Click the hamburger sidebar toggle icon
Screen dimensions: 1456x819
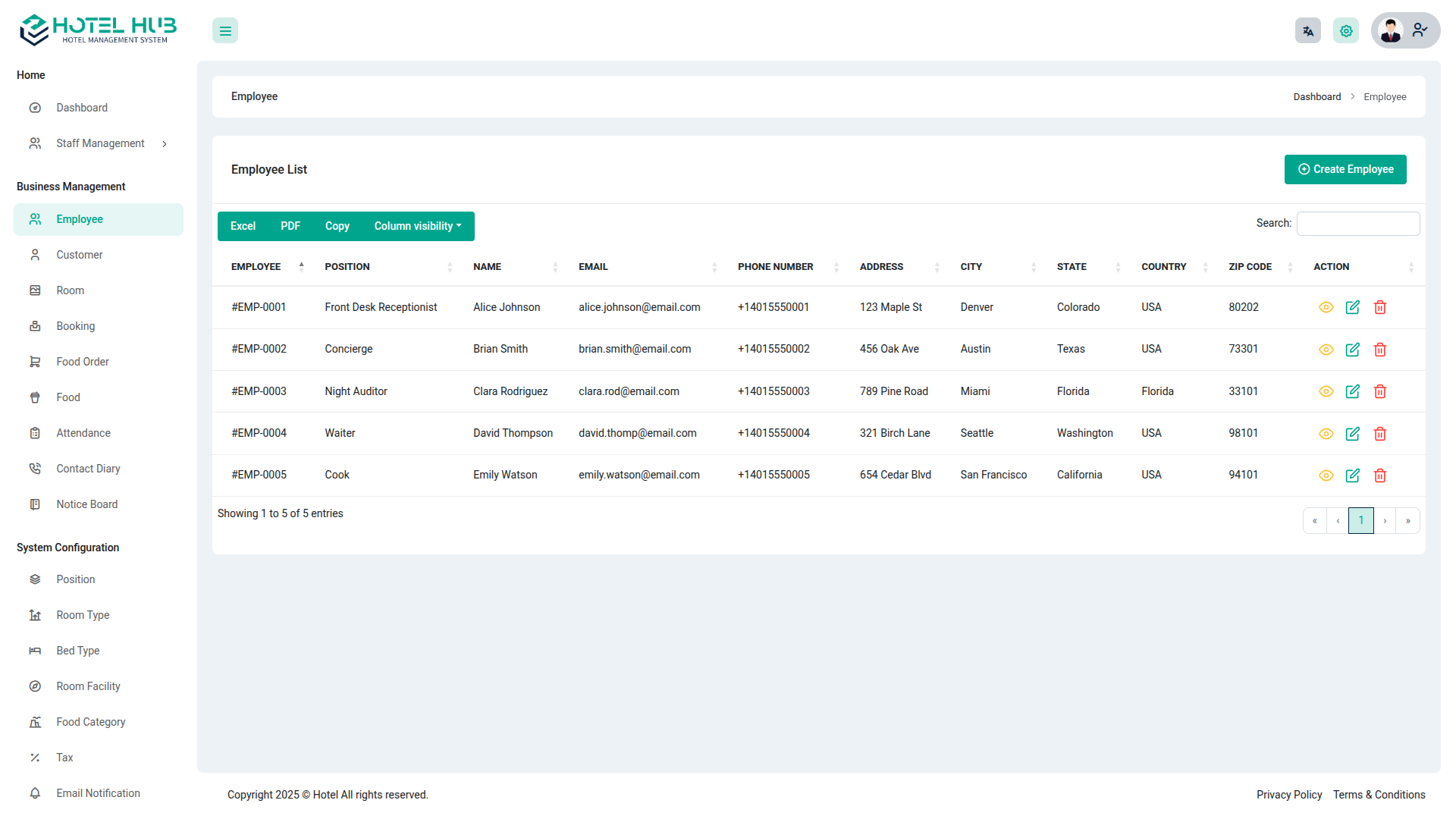tap(225, 31)
